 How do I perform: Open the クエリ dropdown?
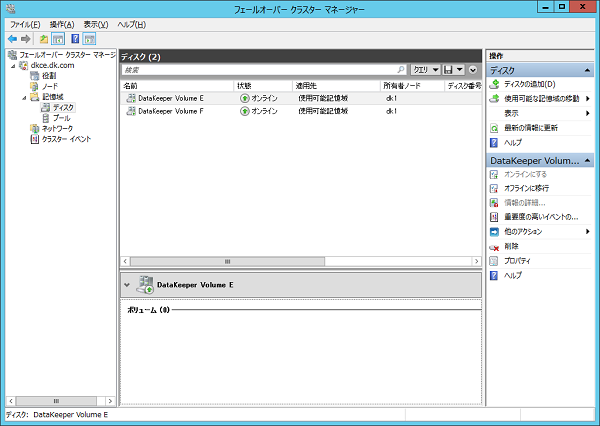tap(426, 70)
